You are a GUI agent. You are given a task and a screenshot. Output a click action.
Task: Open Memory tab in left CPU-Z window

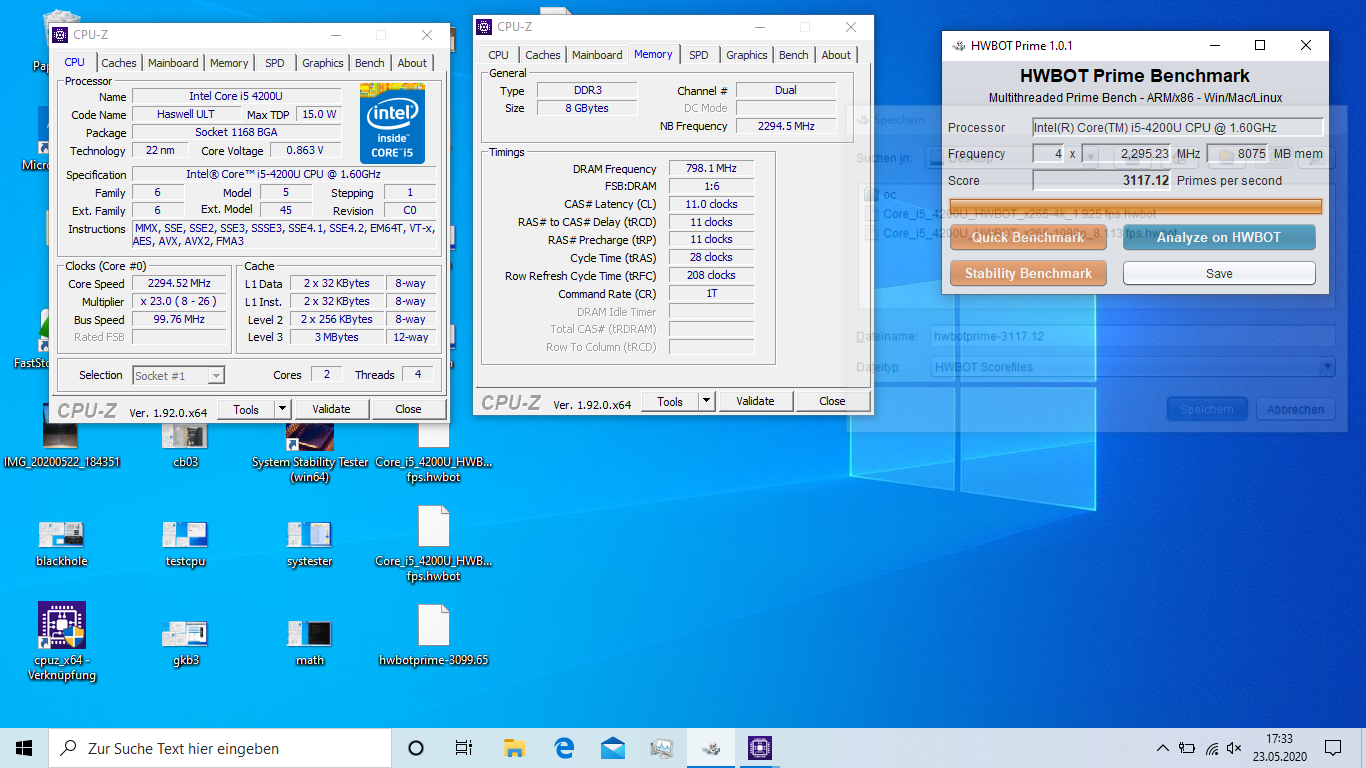pos(229,63)
